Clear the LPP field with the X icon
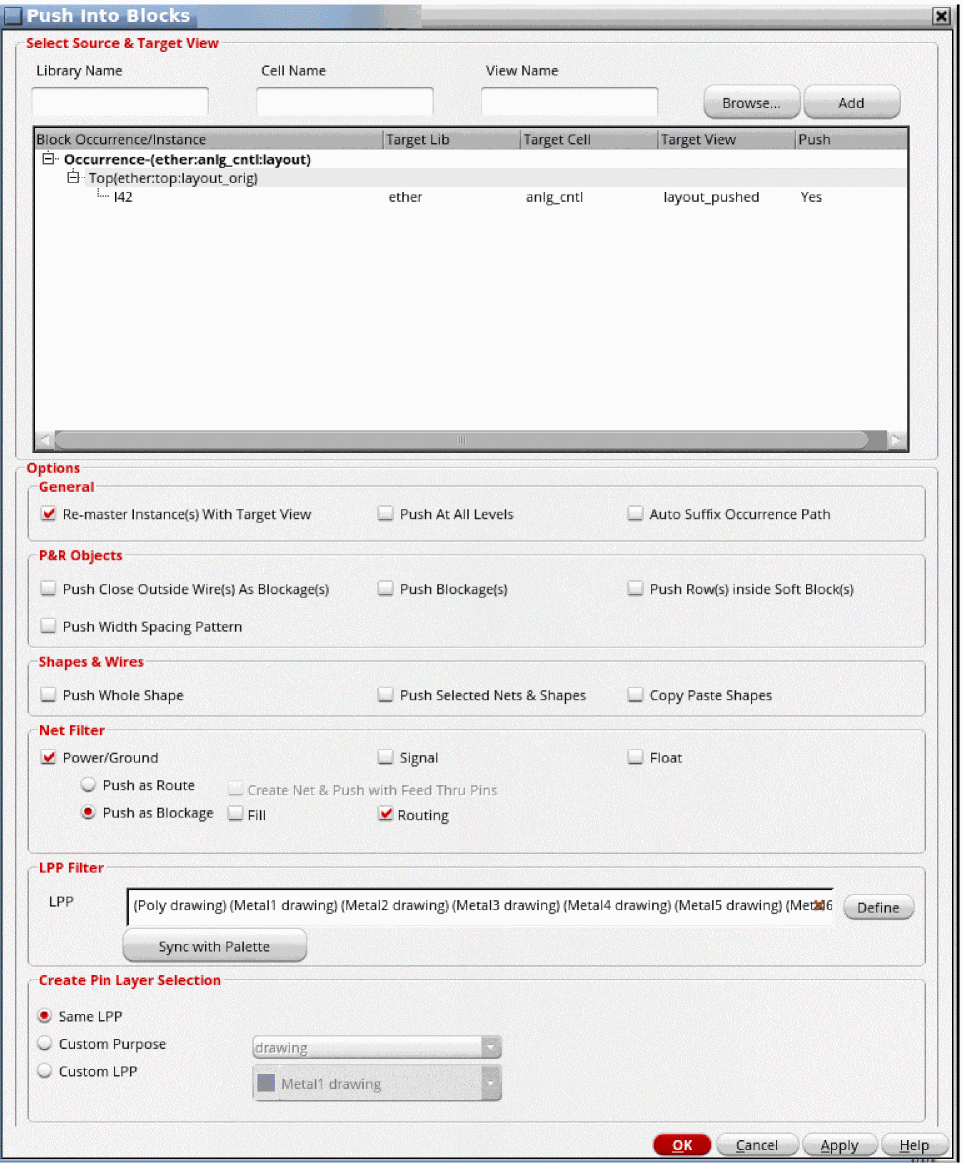The height and width of the screenshot is (1163, 963). (x=818, y=905)
